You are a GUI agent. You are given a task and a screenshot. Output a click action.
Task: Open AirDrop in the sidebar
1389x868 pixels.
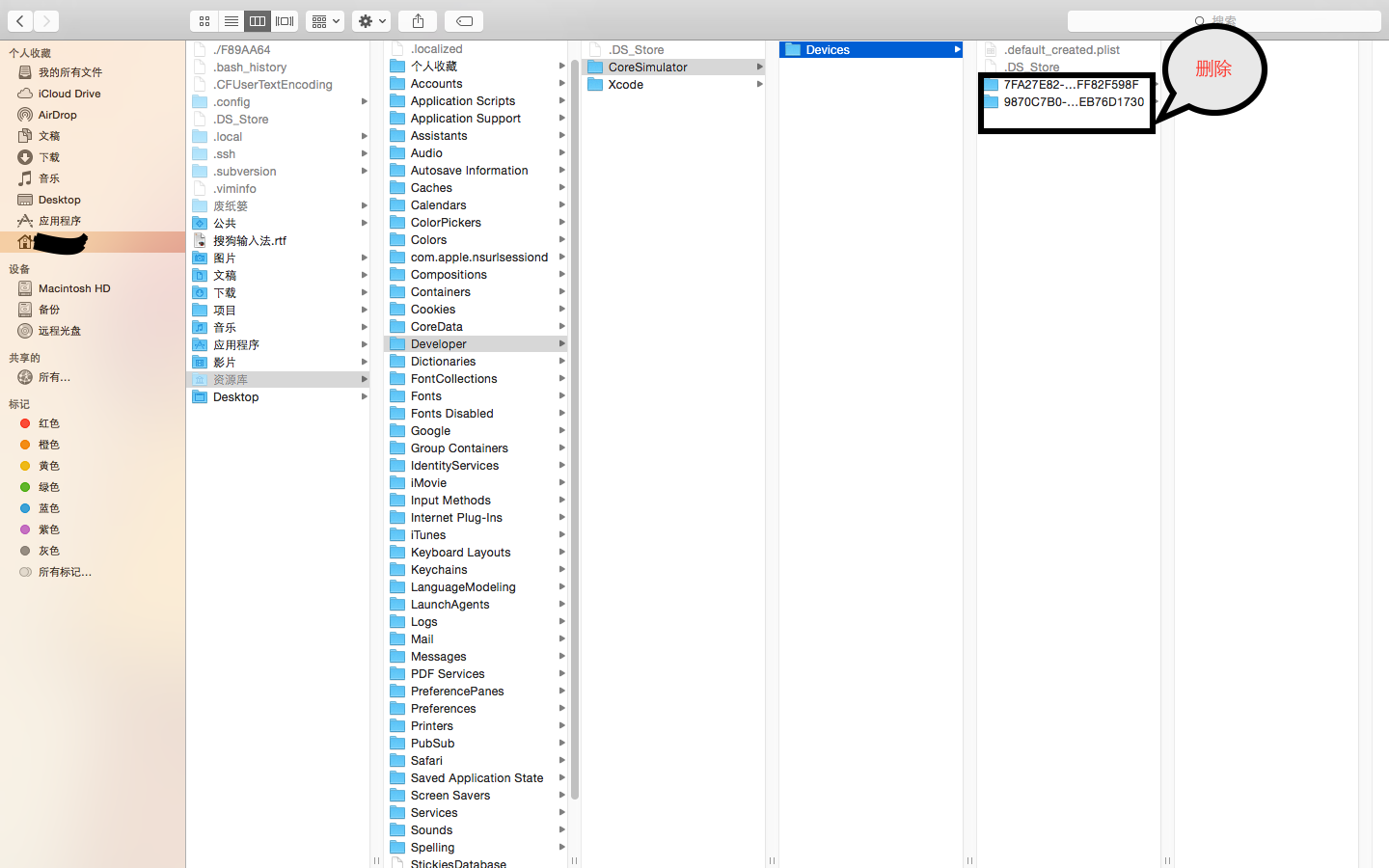pyautogui.click(x=93, y=115)
